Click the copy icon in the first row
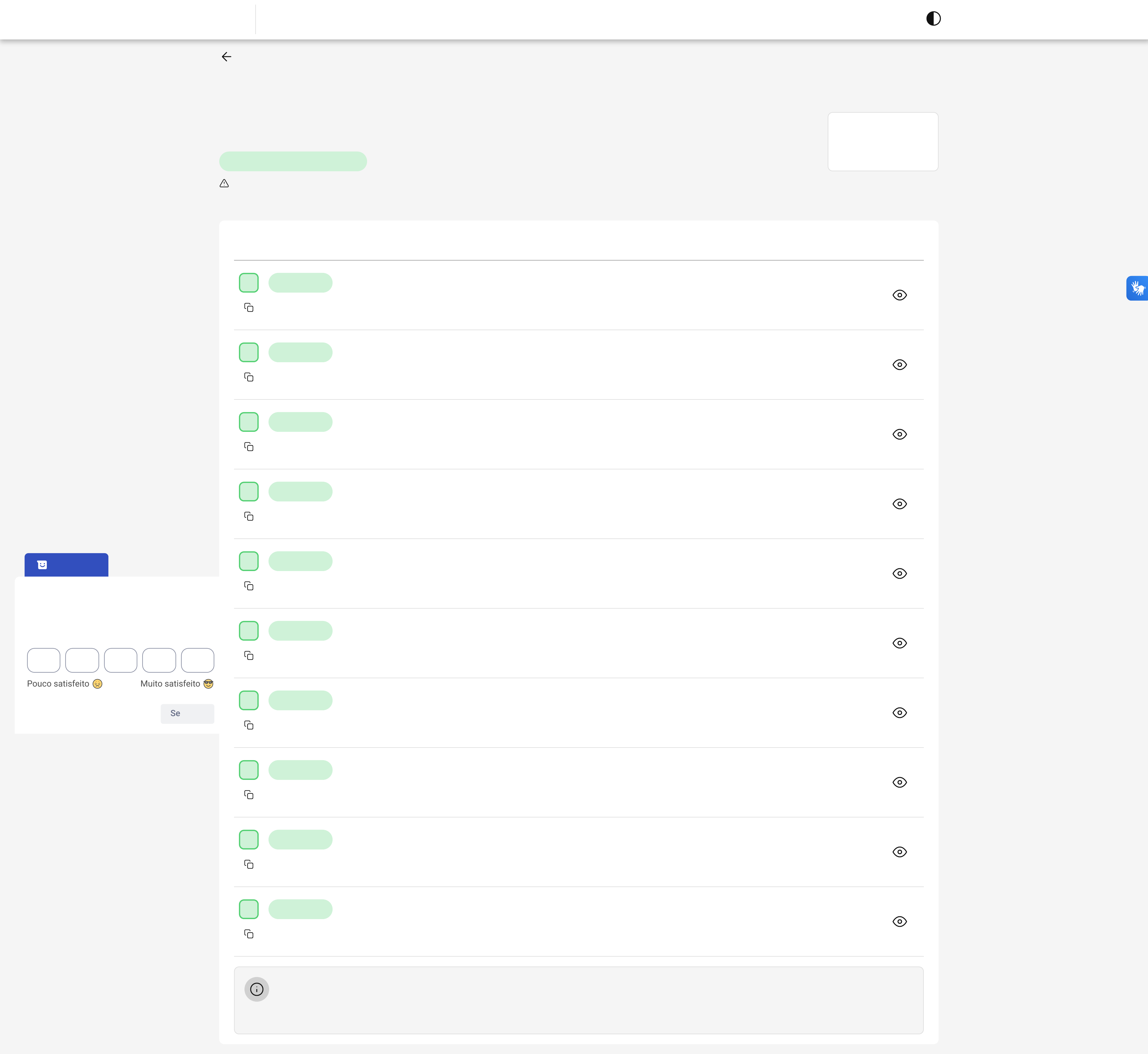The image size is (1148, 1054). [249, 307]
